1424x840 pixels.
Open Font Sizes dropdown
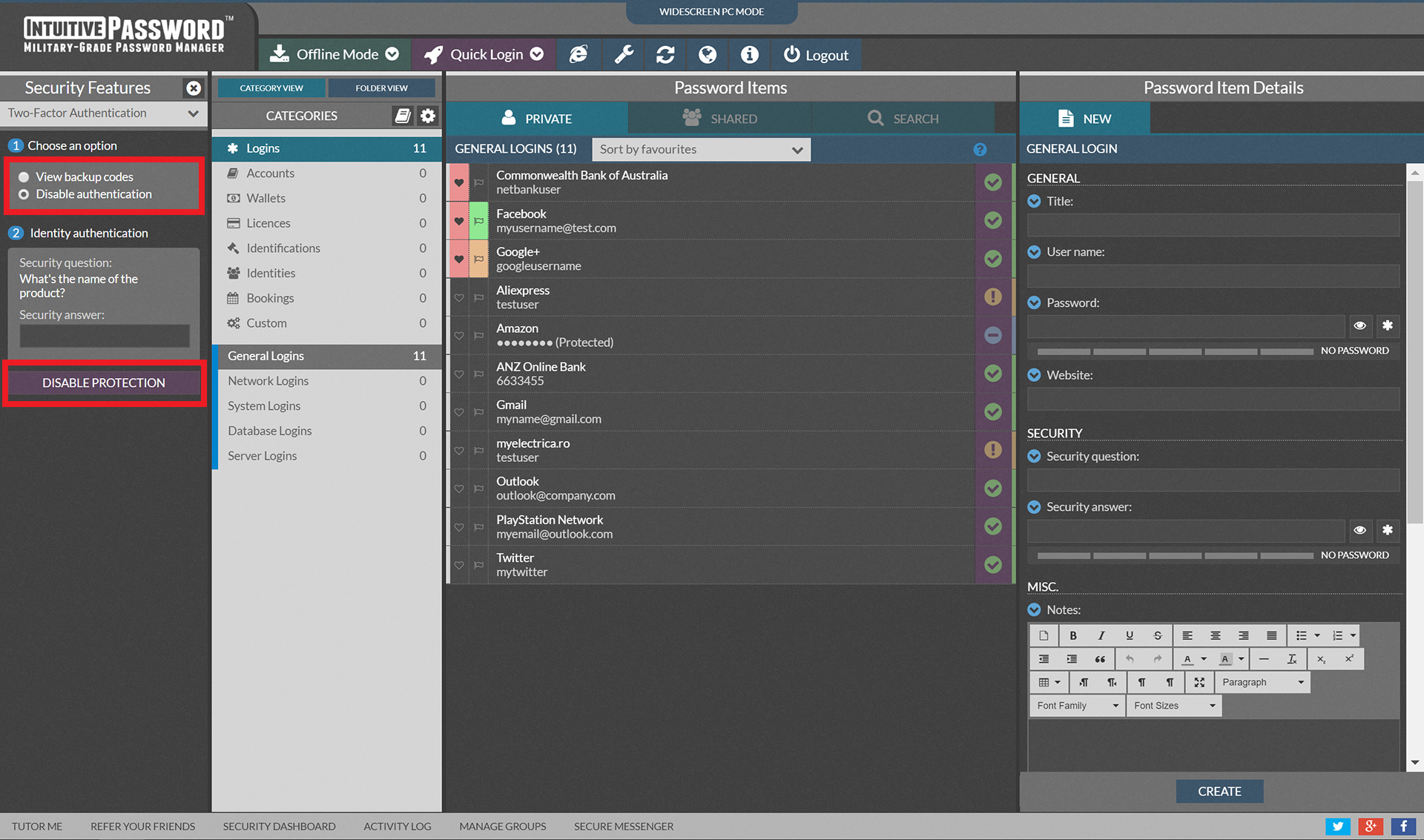(x=1174, y=706)
